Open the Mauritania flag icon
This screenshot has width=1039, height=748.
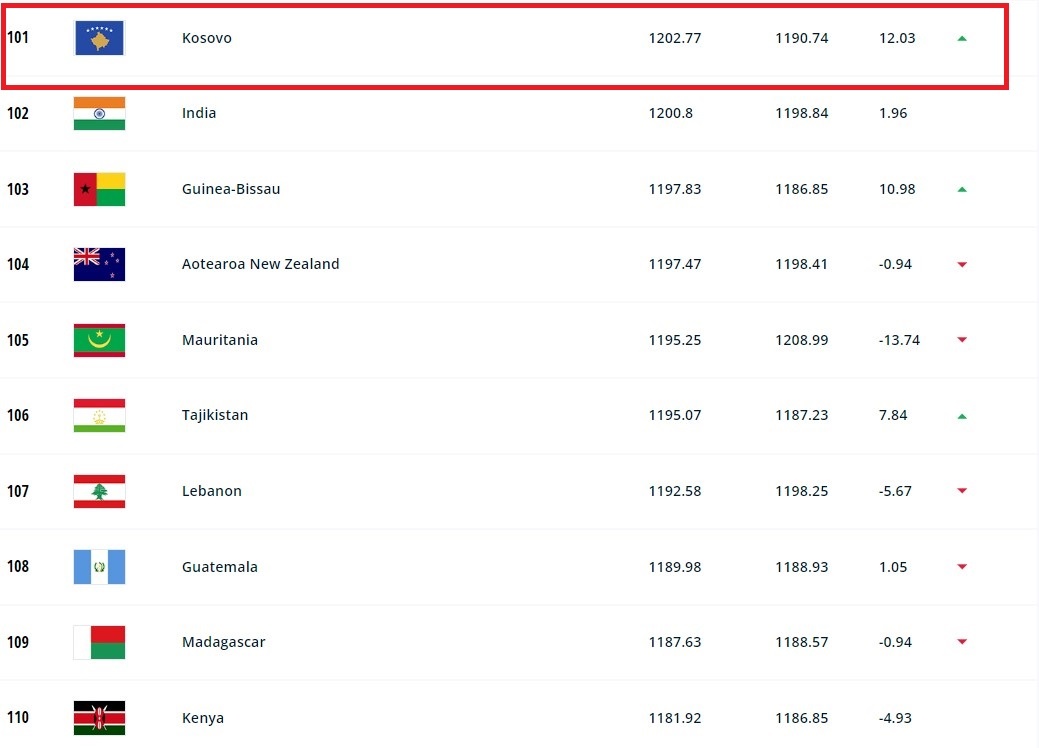99,340
